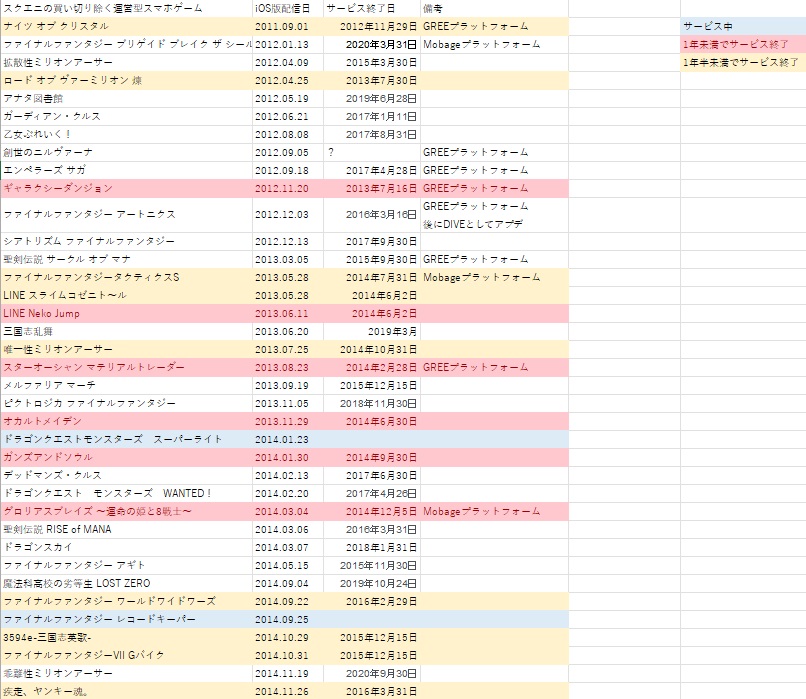806x699 pixels.
Task: Click cell "シアトリズム ファイナルファンタジー"
Action: pos(126,241)
